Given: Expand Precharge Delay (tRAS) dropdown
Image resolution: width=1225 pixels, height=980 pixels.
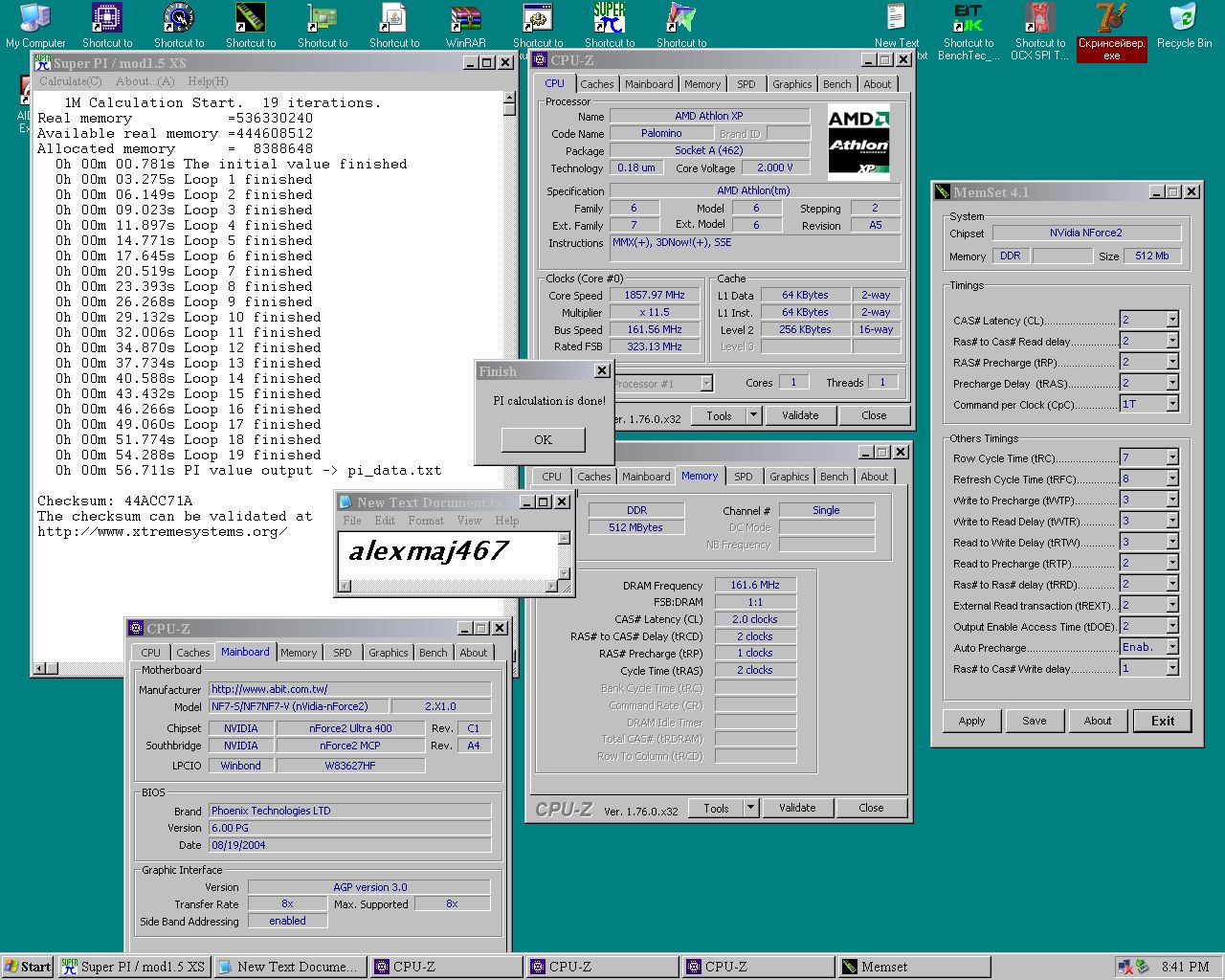Looking at the screenshot, I should coord(1172,383).
